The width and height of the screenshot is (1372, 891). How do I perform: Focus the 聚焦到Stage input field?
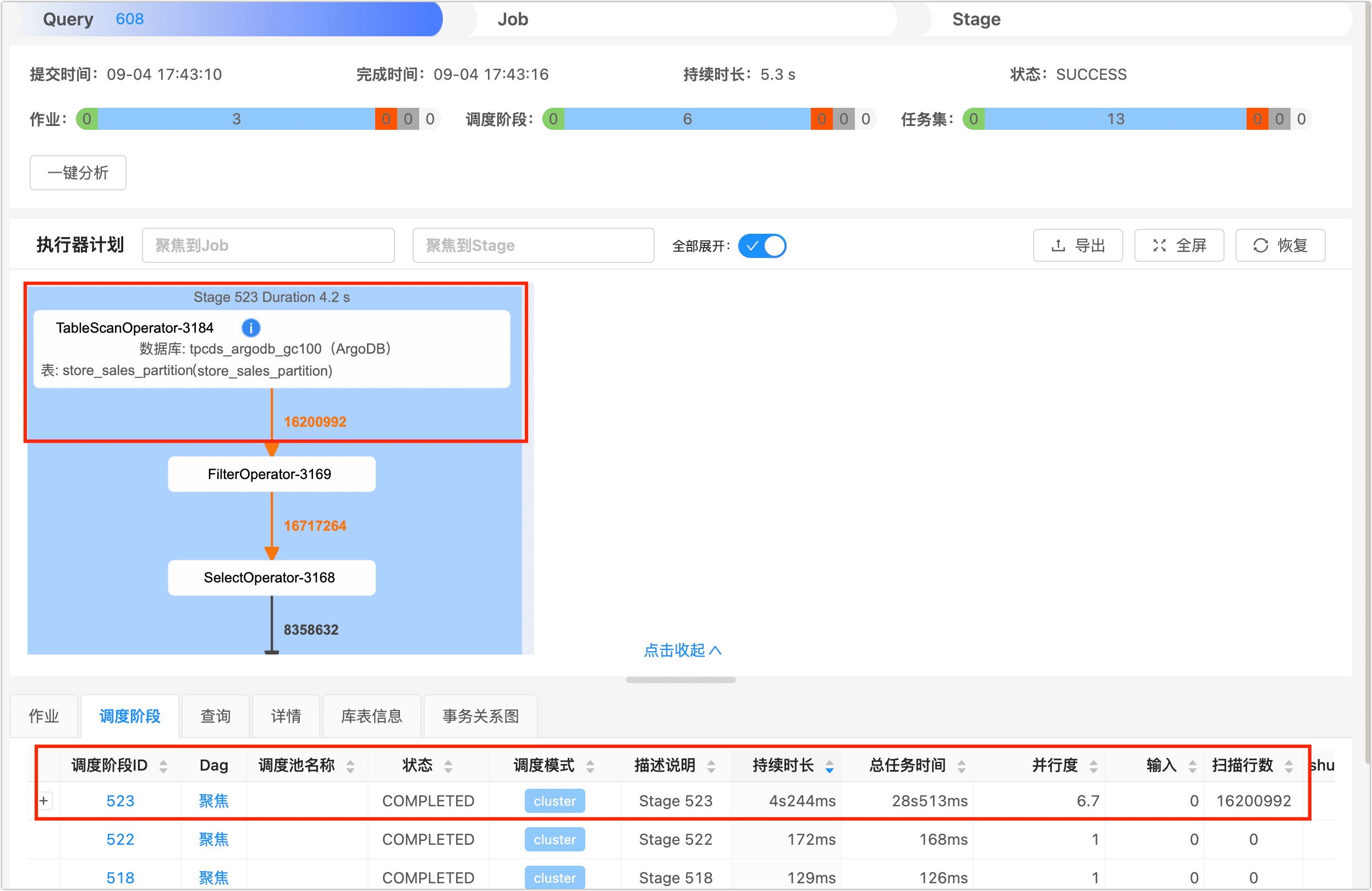pos(534,246)
